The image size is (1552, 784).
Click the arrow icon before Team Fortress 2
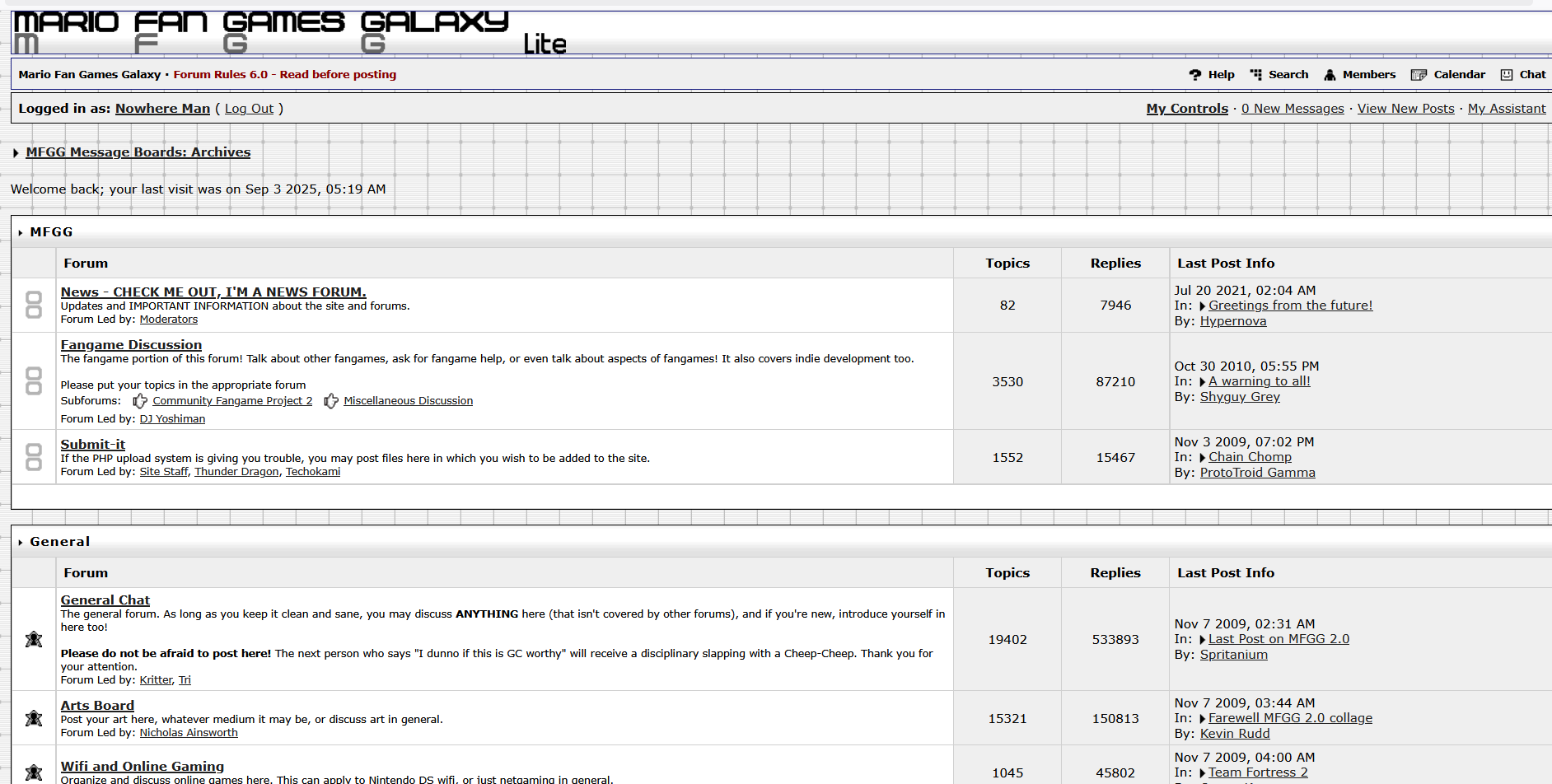(x=1203, y=773)
